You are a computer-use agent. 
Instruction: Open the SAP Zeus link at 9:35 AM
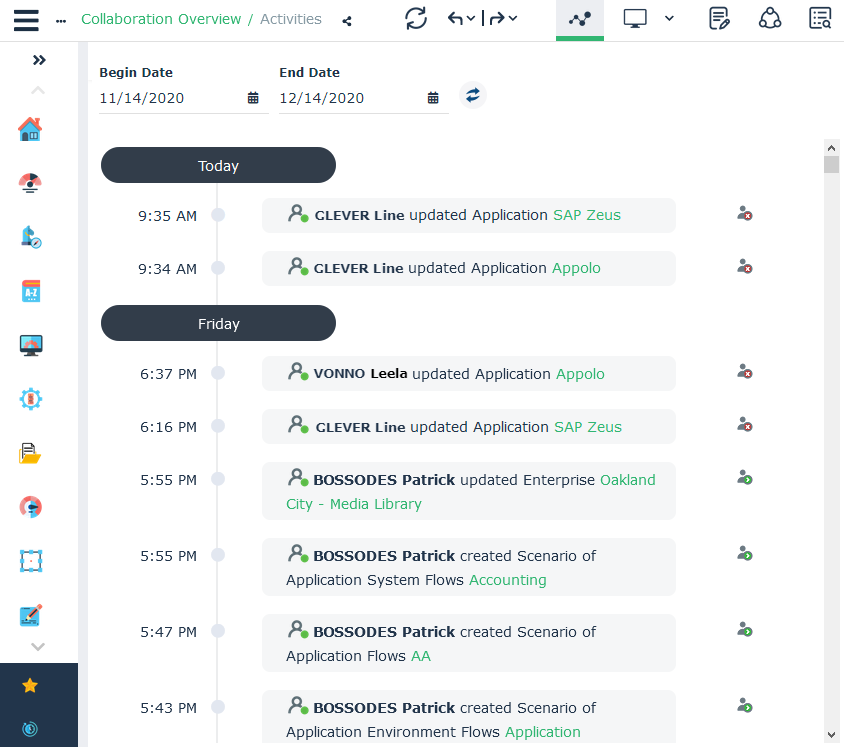point(587,215)
